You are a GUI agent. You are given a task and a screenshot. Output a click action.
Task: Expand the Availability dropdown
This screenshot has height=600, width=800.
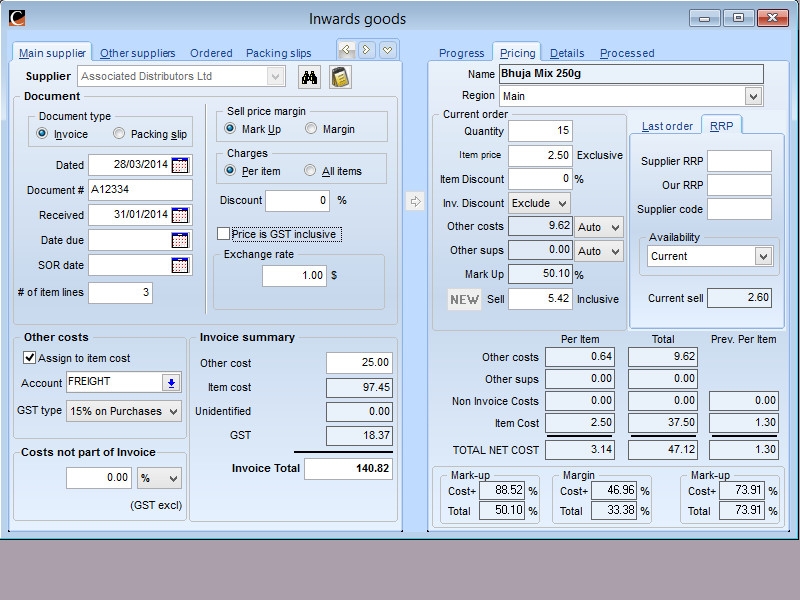[x=763, y=256]
